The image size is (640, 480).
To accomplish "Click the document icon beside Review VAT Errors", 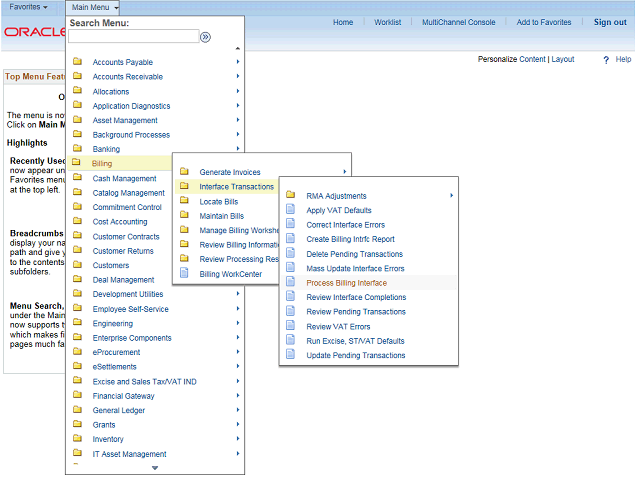I will pyautogui.click(x=291, y=326).
